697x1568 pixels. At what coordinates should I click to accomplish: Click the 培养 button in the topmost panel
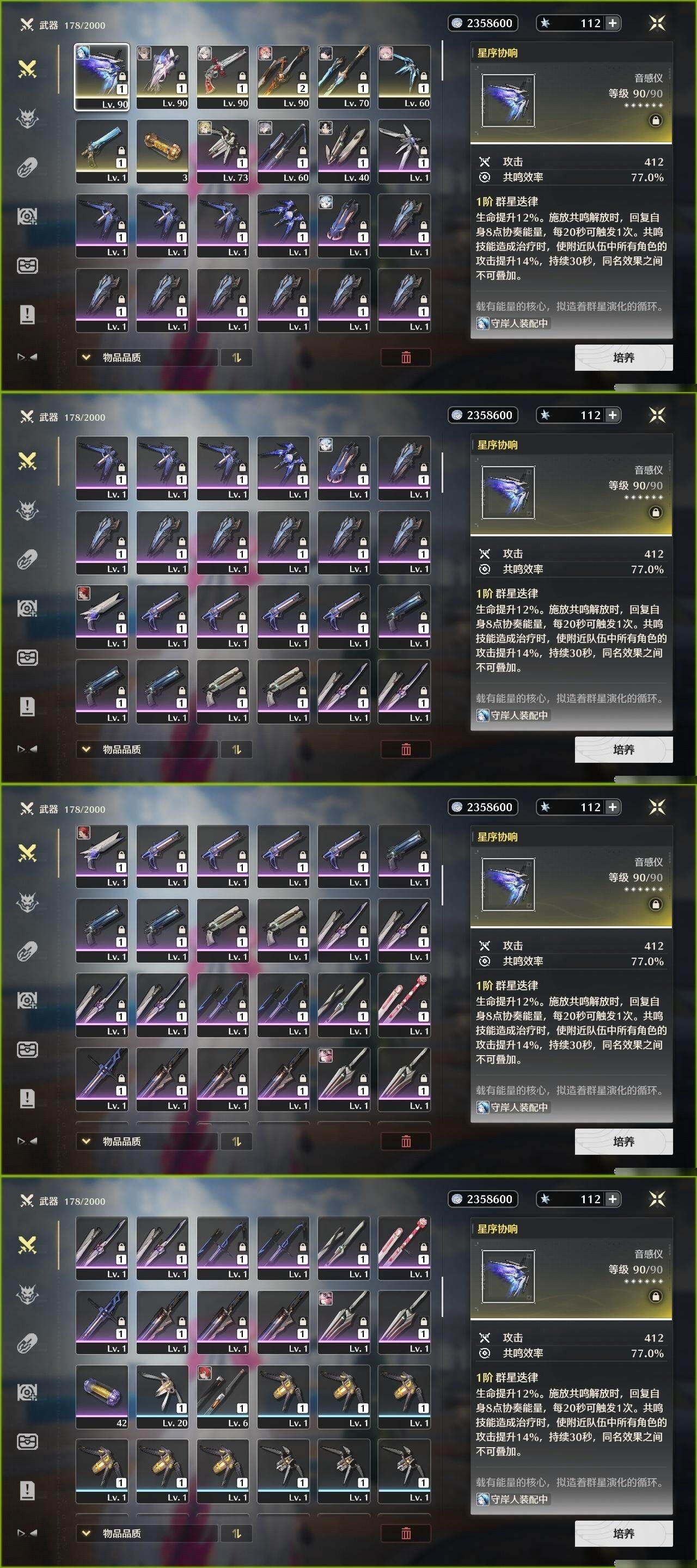(x=623, y=357)
